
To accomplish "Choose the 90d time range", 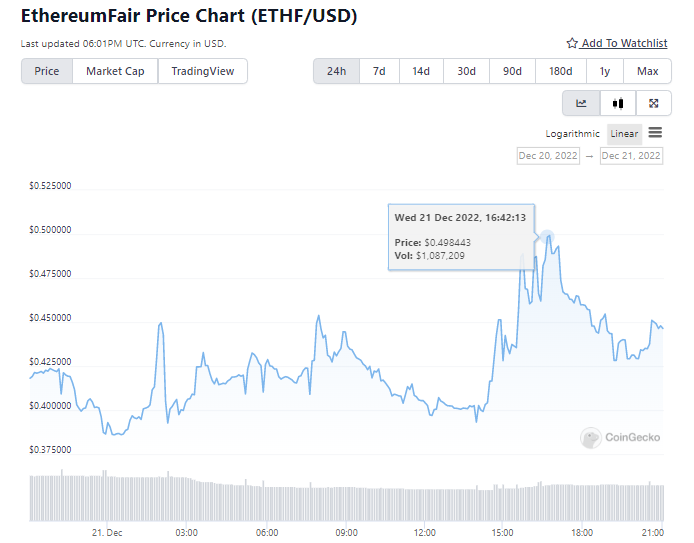I will pos(512,71).
